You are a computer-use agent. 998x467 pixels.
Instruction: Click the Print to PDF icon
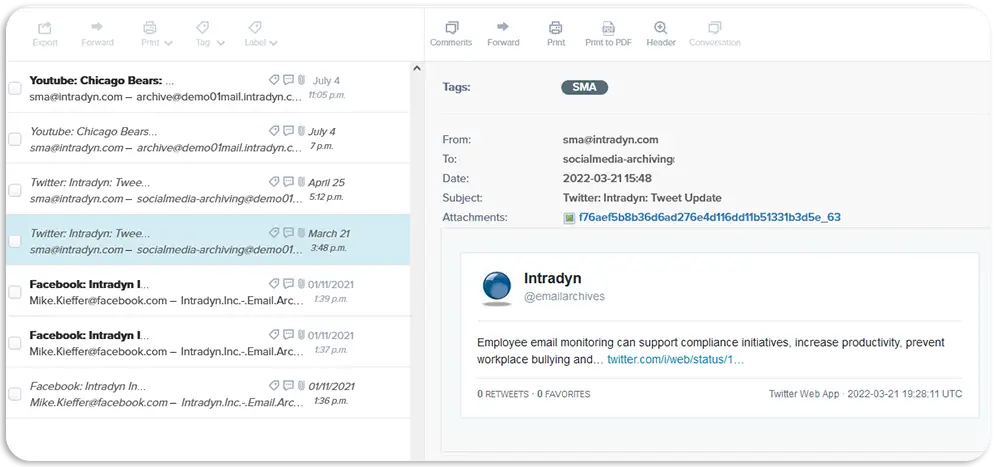click(x=608, y=28)
